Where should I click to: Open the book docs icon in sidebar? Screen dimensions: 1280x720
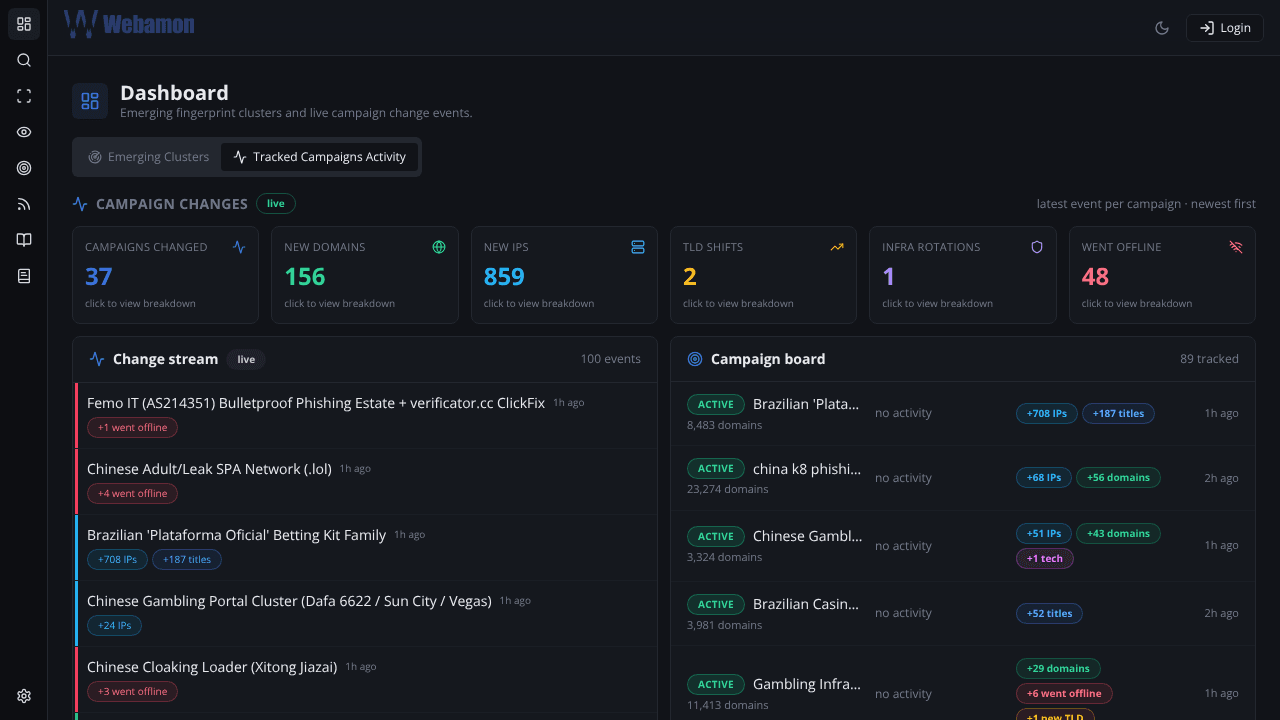pyautogui.click(x=24, y=240)
